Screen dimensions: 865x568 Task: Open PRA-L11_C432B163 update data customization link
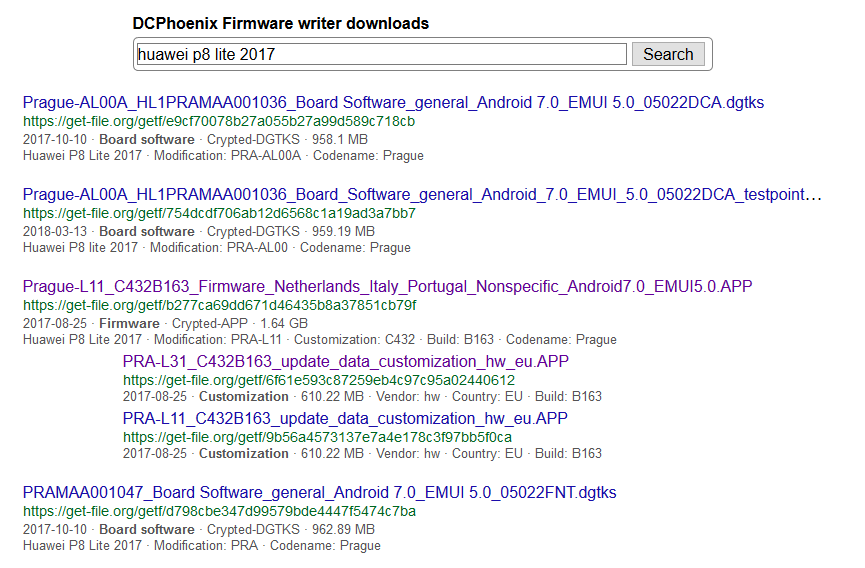[x=345, y=419]
